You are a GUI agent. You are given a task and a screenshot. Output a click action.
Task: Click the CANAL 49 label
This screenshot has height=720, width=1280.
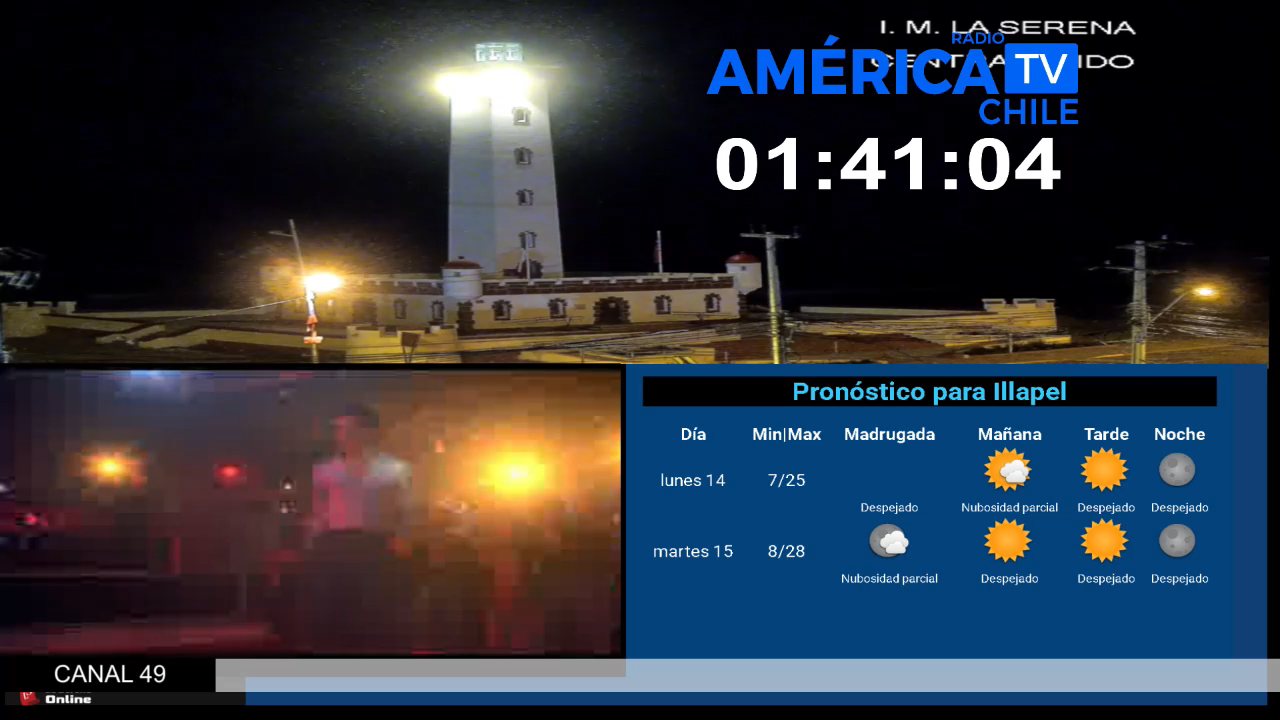(110, 674)
